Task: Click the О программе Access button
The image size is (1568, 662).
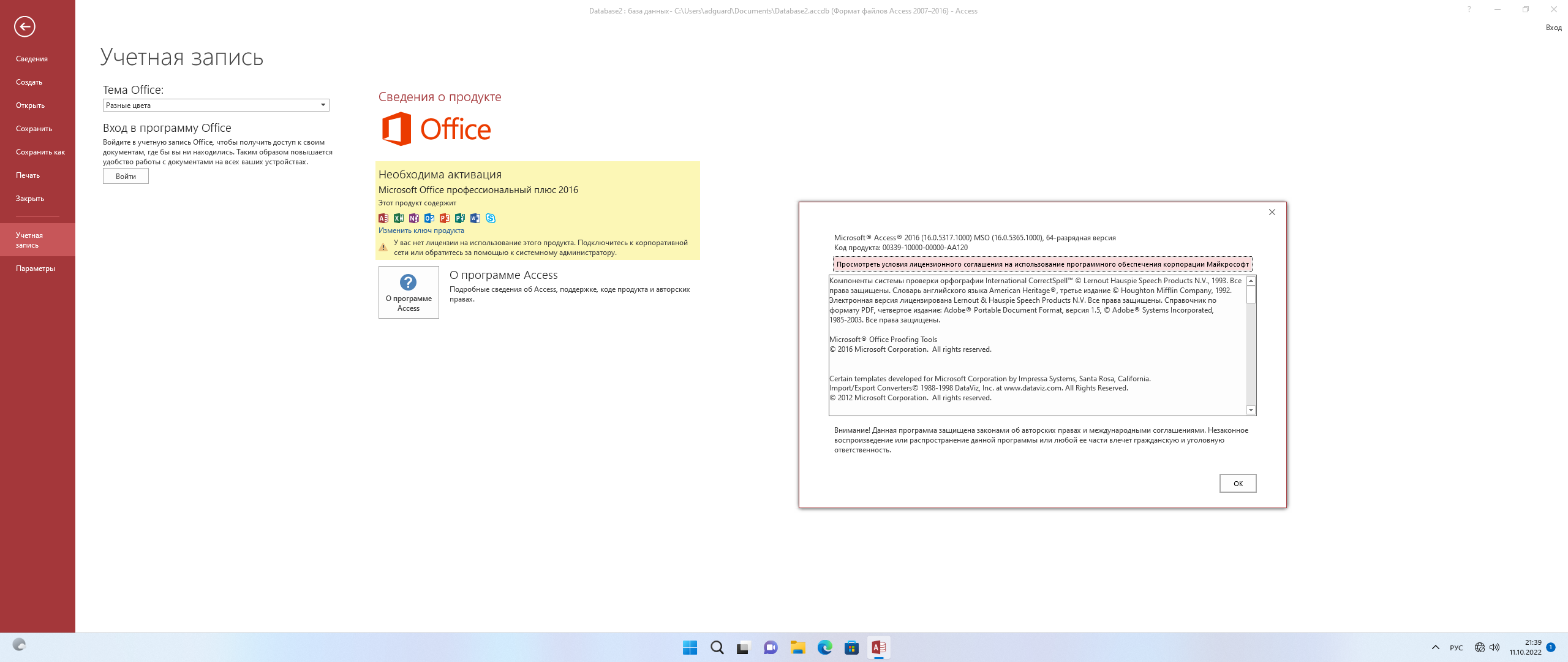Action: pos(409,292)
